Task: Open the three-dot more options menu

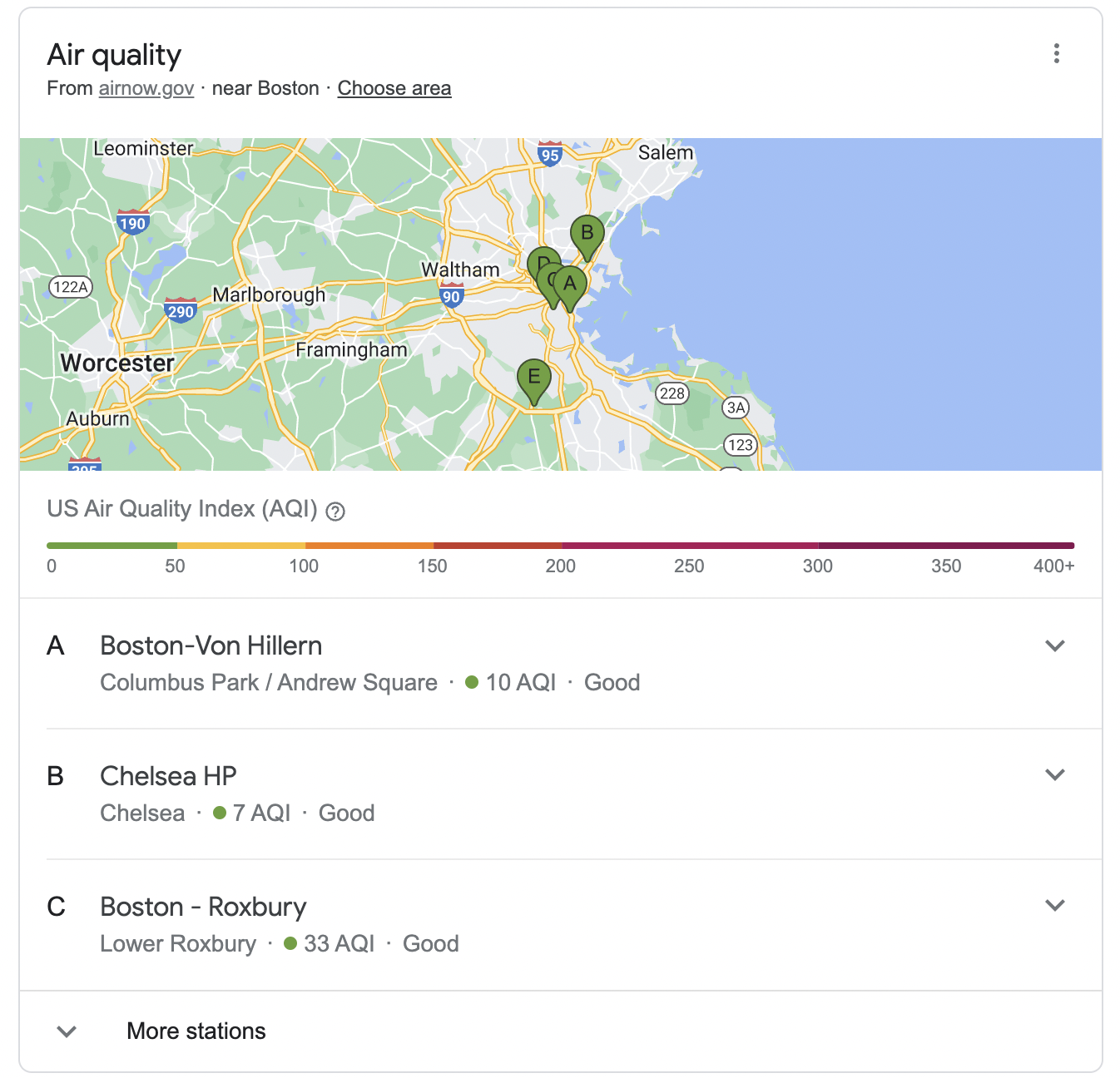Action: point(1056,54)
